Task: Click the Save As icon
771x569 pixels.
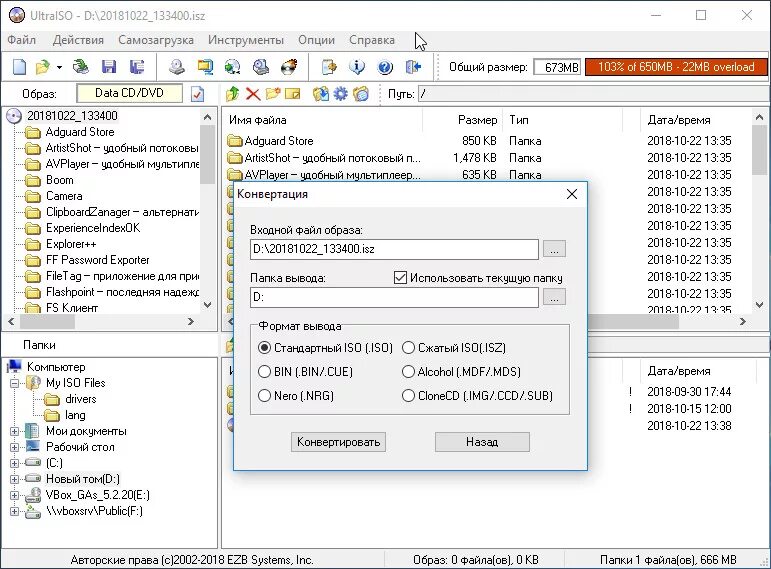Action: pos(137,66)
